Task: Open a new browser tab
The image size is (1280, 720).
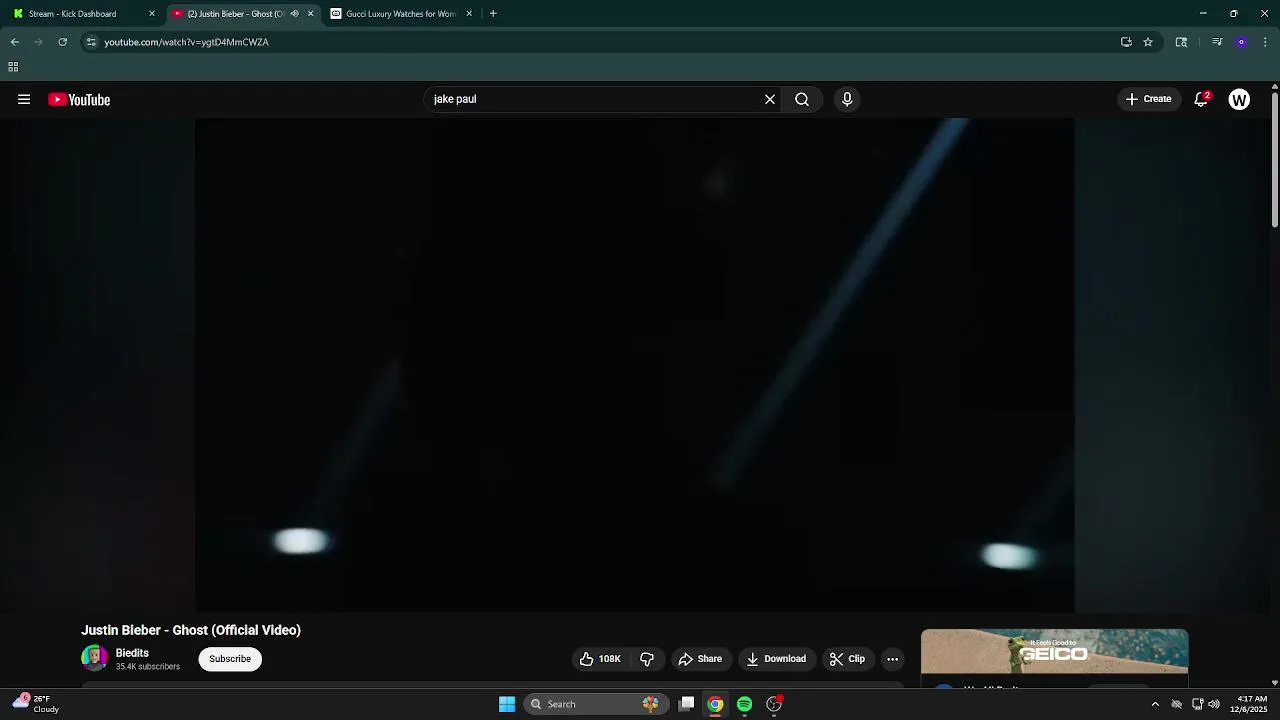Action: coord(493,14)
